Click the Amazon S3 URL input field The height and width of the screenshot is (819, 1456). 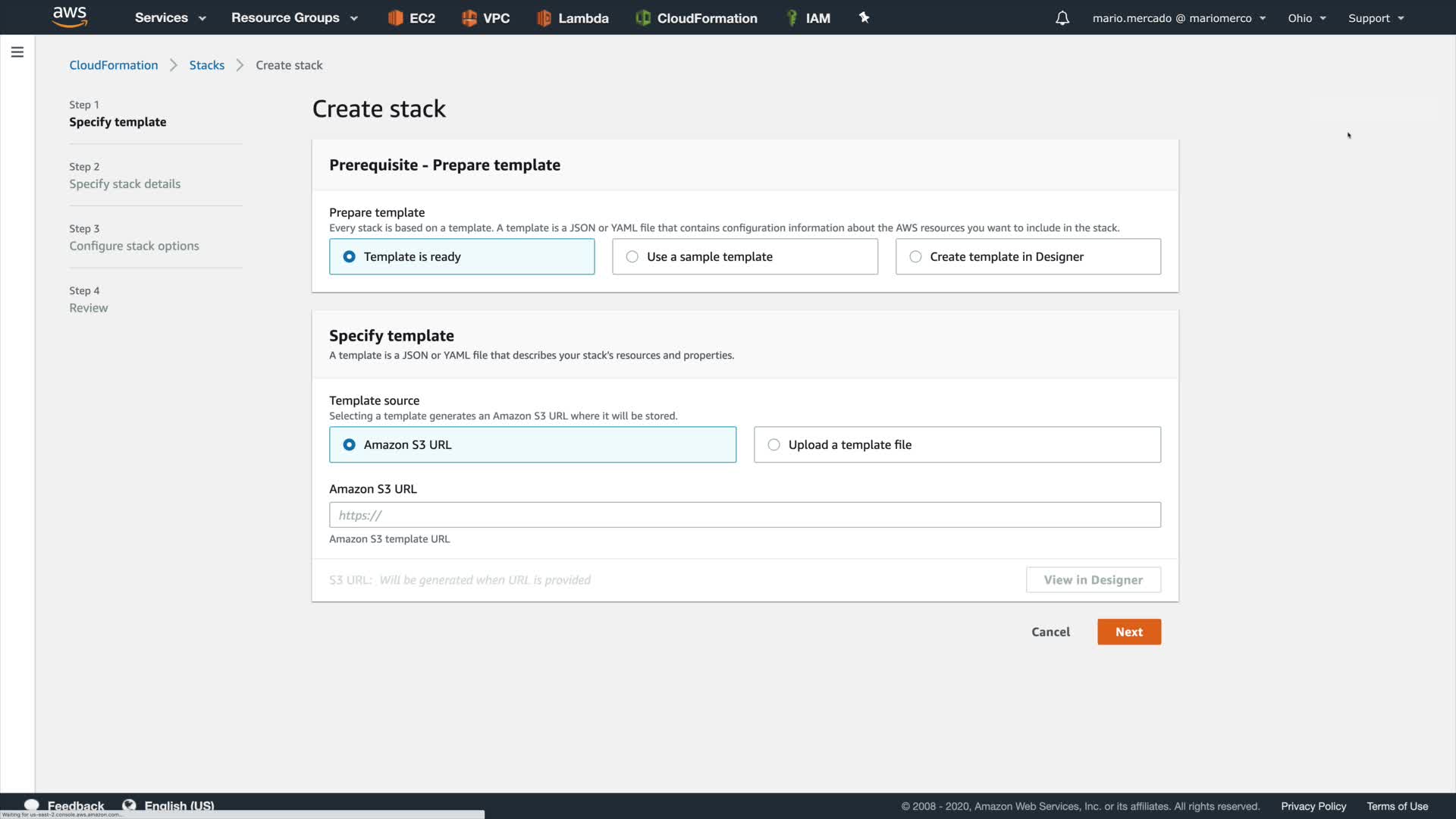pyautogui.click(x=744, y=516)
